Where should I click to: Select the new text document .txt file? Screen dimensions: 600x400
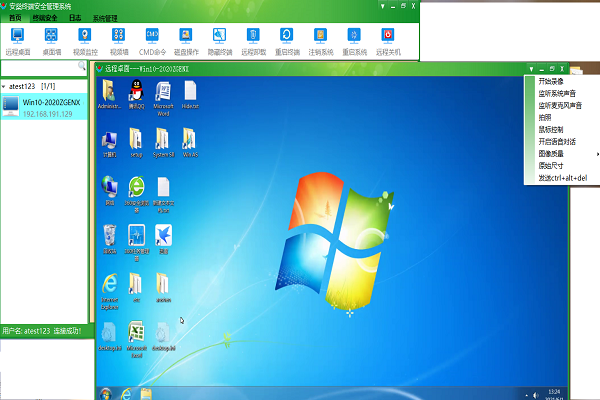[163, 194]
